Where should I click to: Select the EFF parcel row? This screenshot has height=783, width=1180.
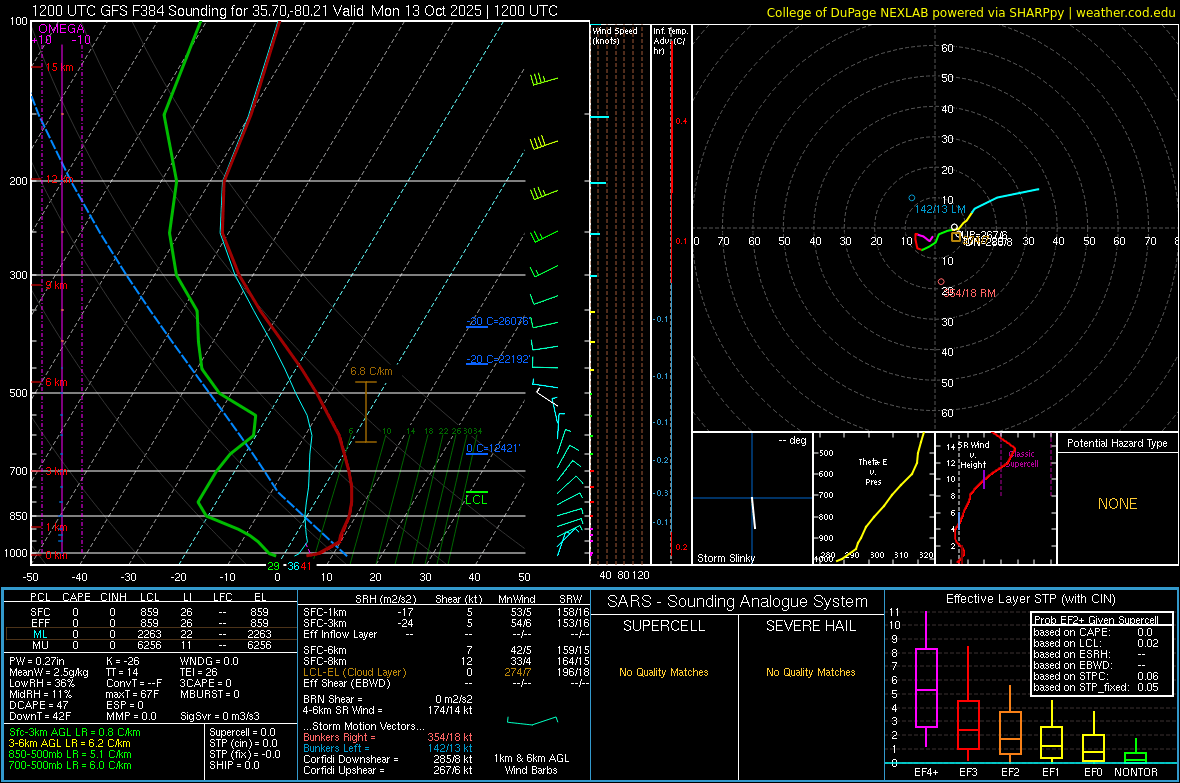(x=149, y=623)
